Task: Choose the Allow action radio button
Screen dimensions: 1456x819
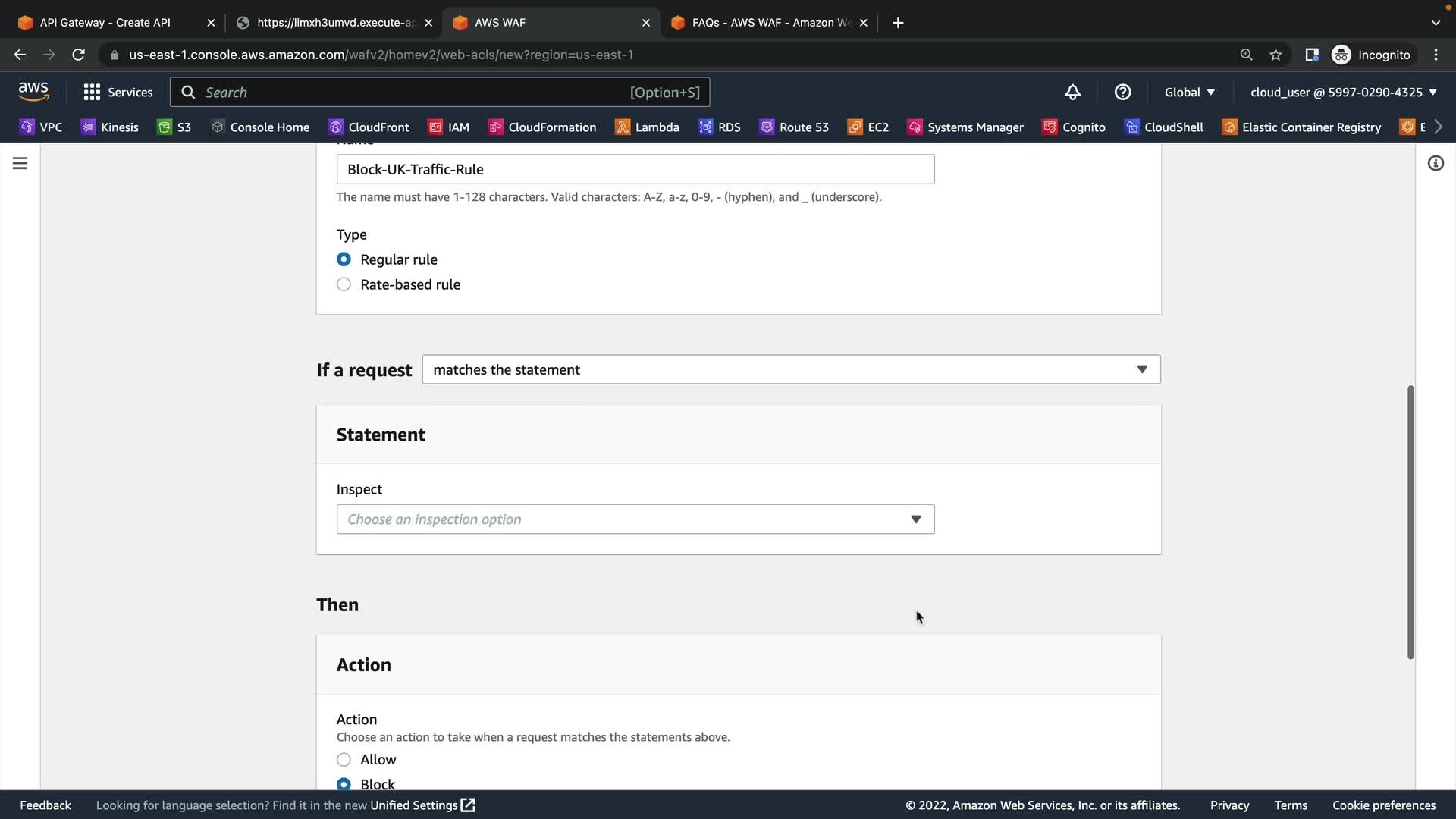Action: click(x=344, y=760)
